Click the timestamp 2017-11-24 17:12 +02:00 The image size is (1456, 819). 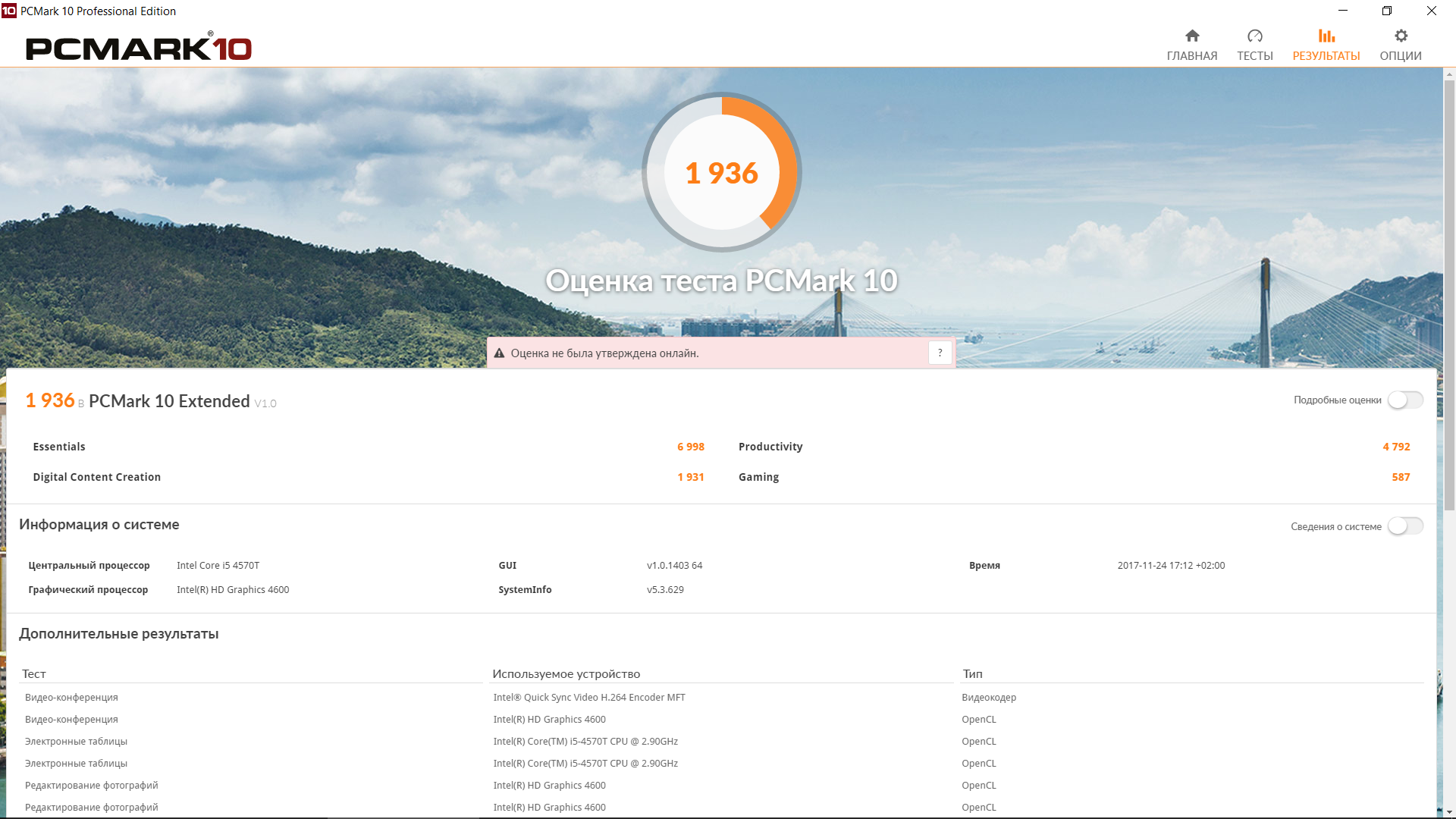pyautogui.click(x=1171, y=566)
